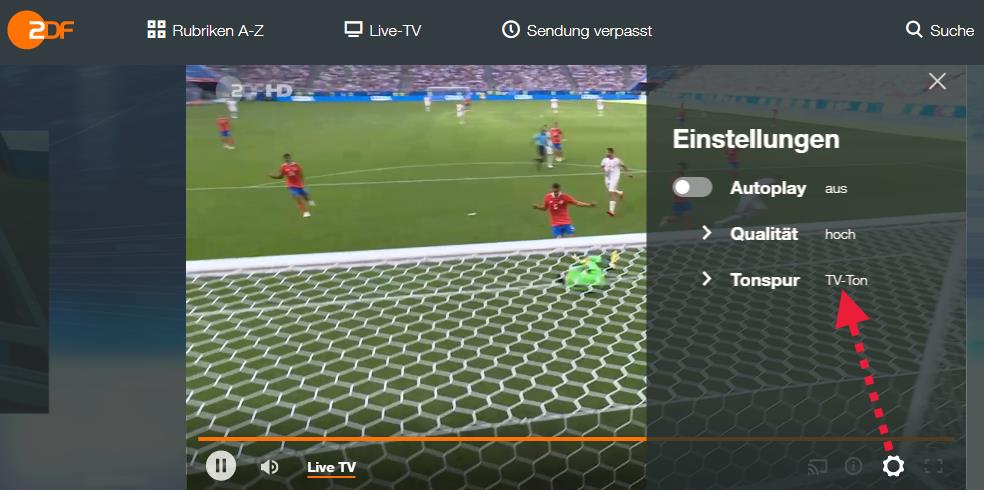Close the Einstellungen settings panel

click(937, 81)
